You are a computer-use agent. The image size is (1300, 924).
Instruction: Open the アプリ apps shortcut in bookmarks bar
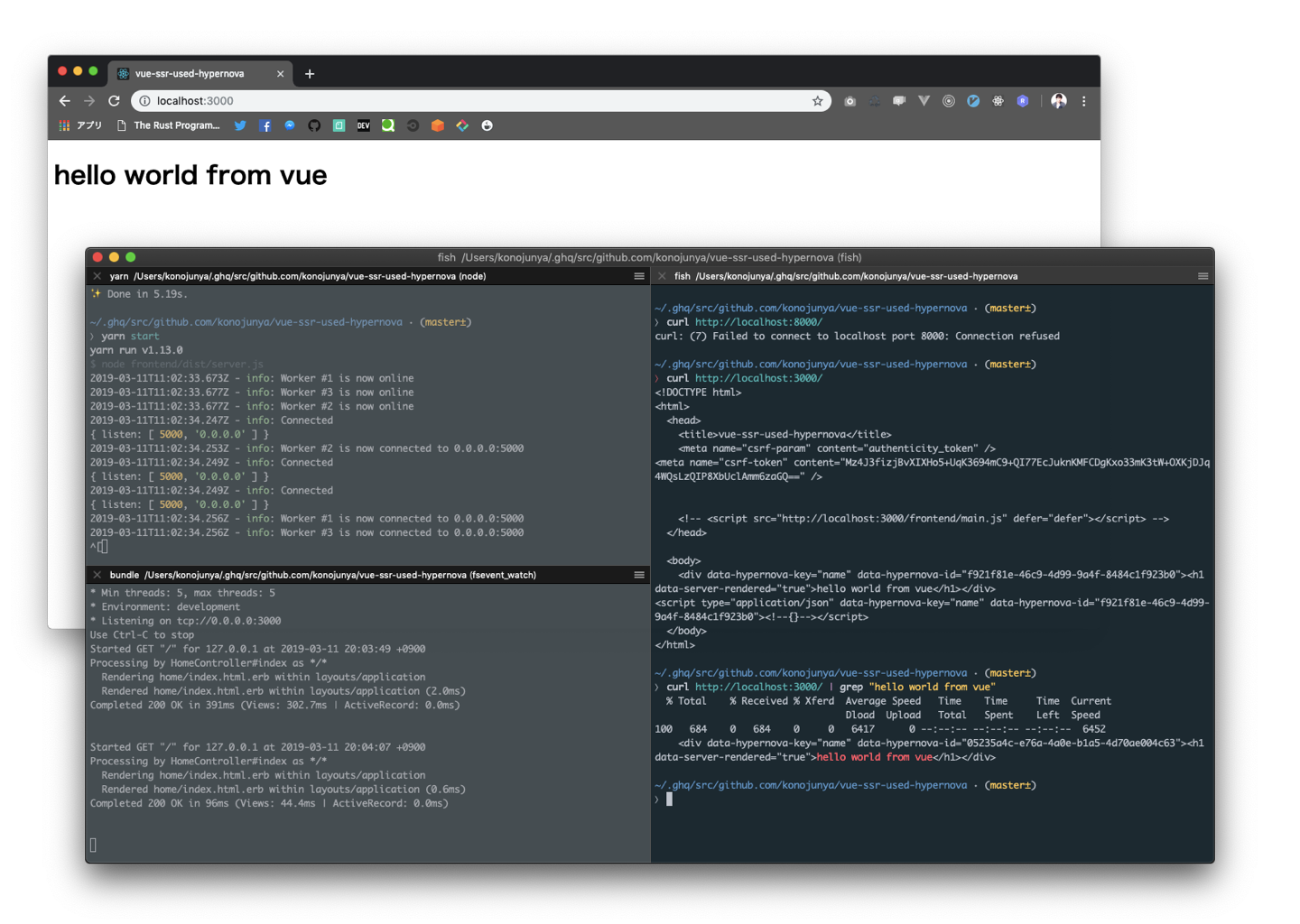(x=80, y=125)
